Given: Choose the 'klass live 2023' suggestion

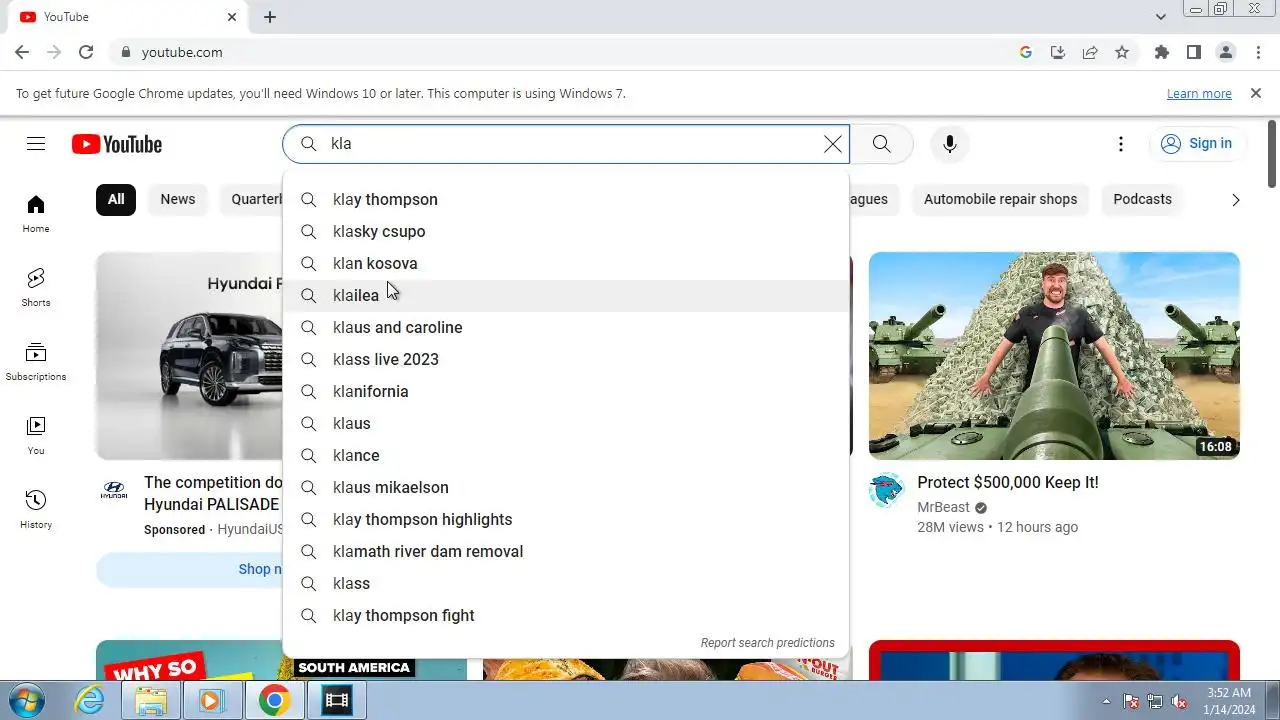Looking at the screenshot, I should (x=566, y=359).
